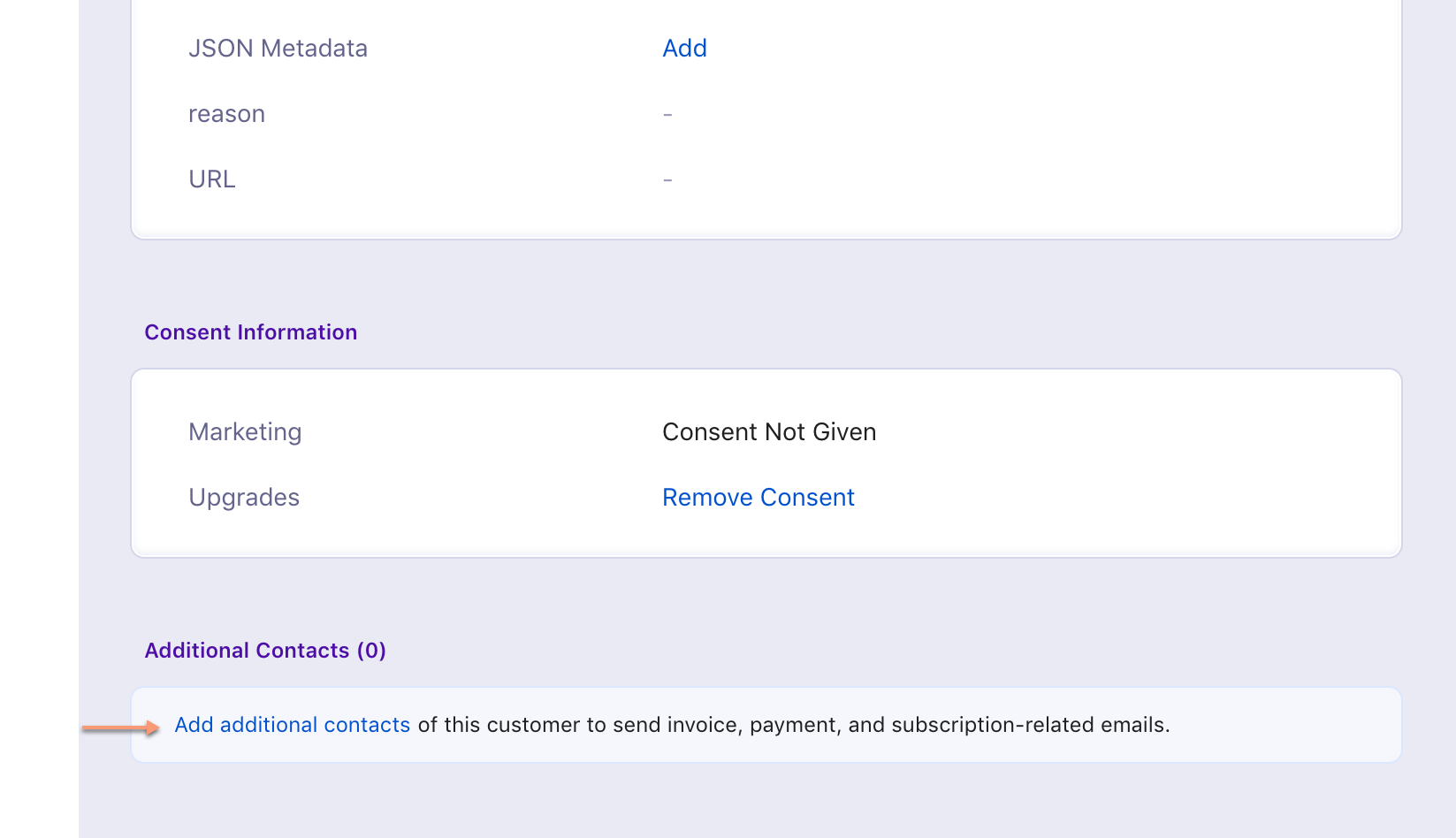Click the JSON Metadata label
1456x838 pixels.
[278, 49]
